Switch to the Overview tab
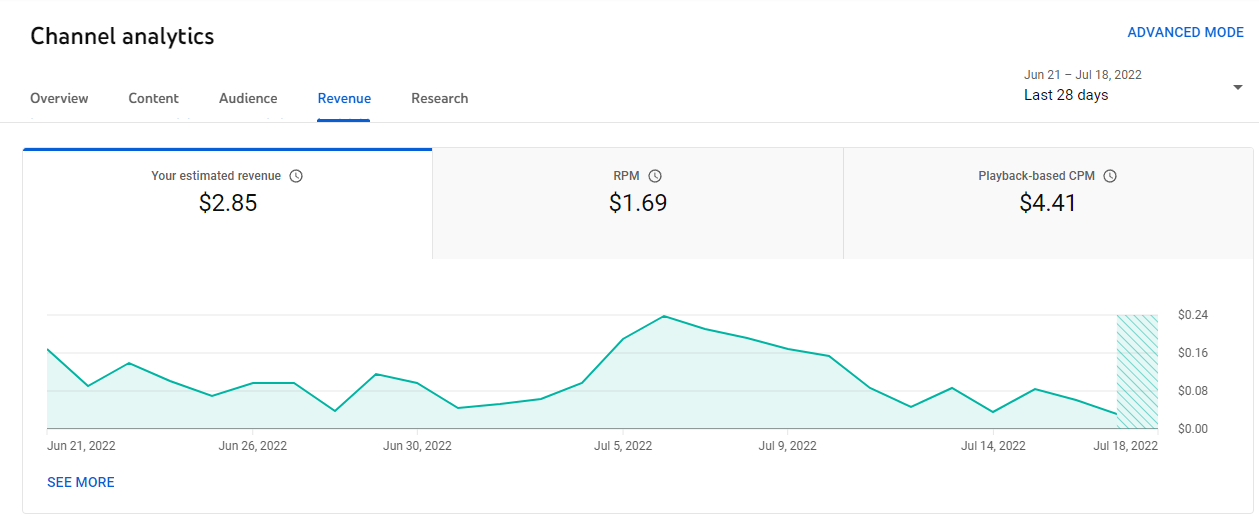 pos(59,98)
